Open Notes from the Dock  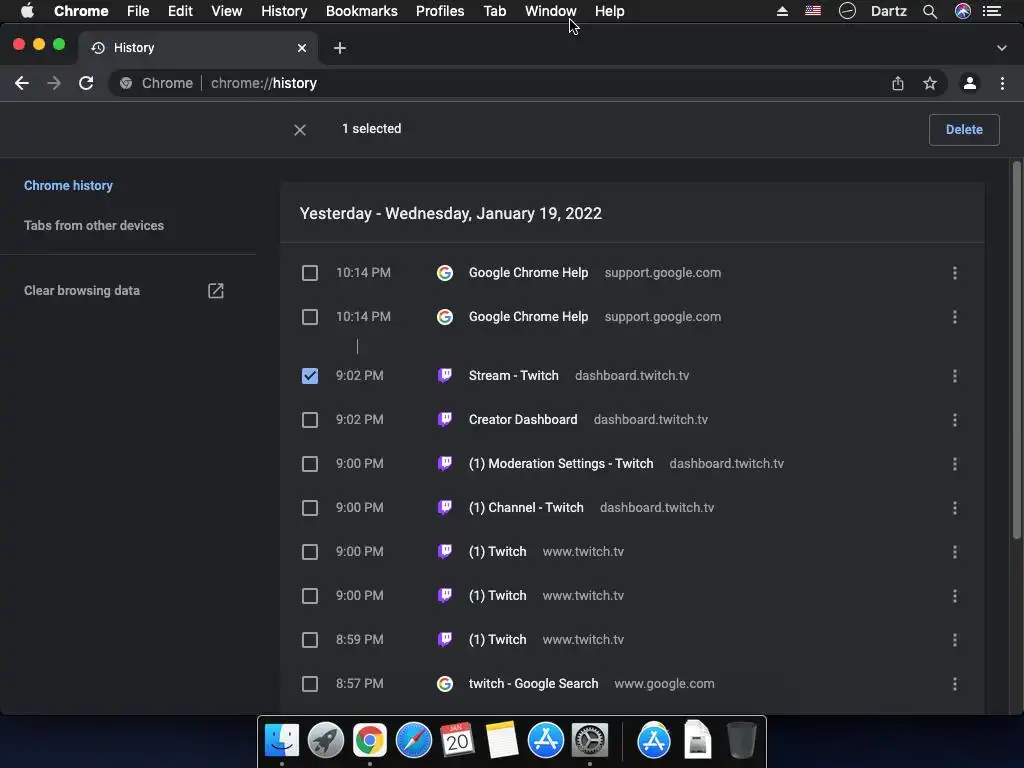502,741
